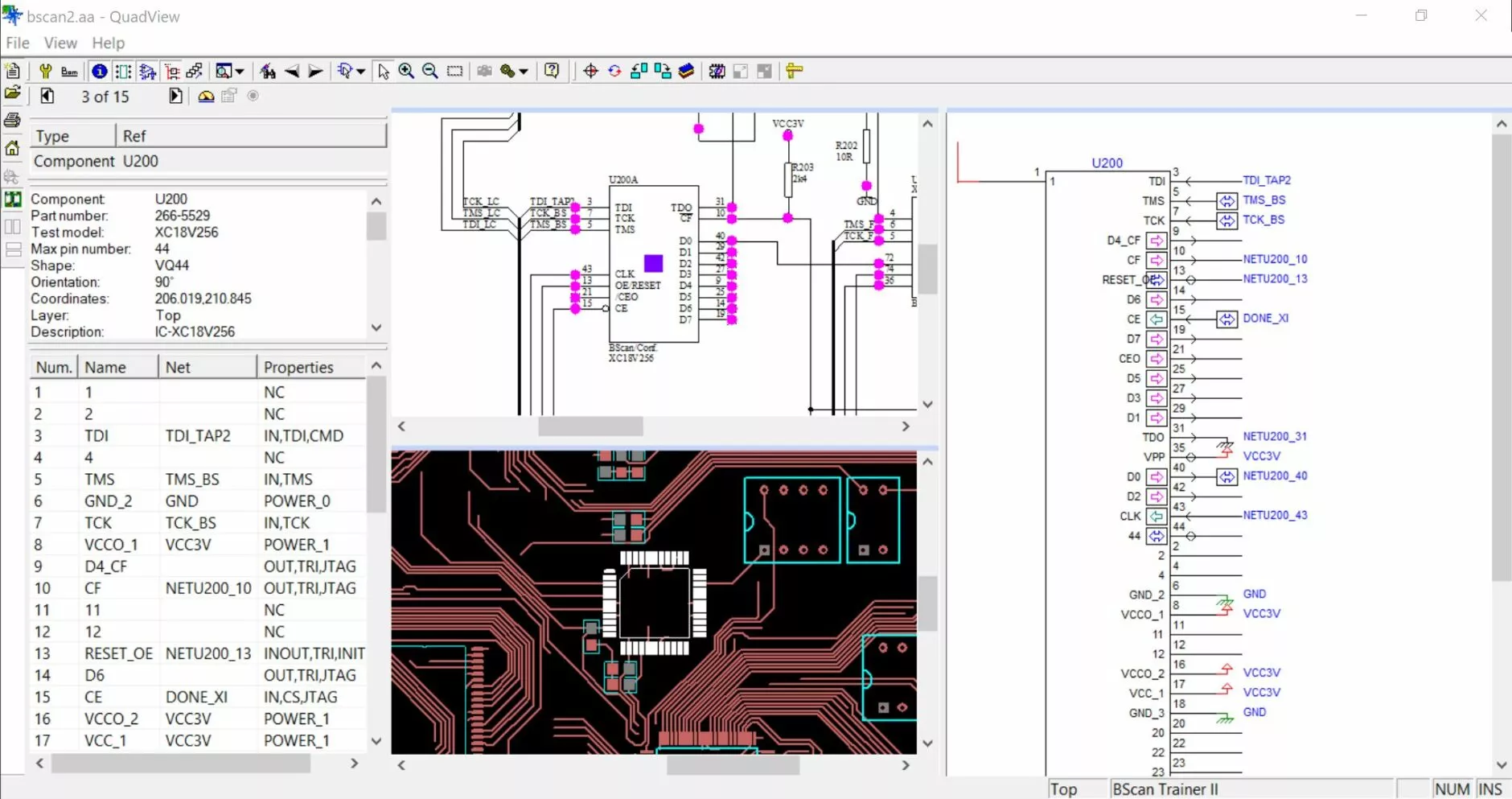Click the TDI_TAP2 net label in right view

pos(1267,180)
